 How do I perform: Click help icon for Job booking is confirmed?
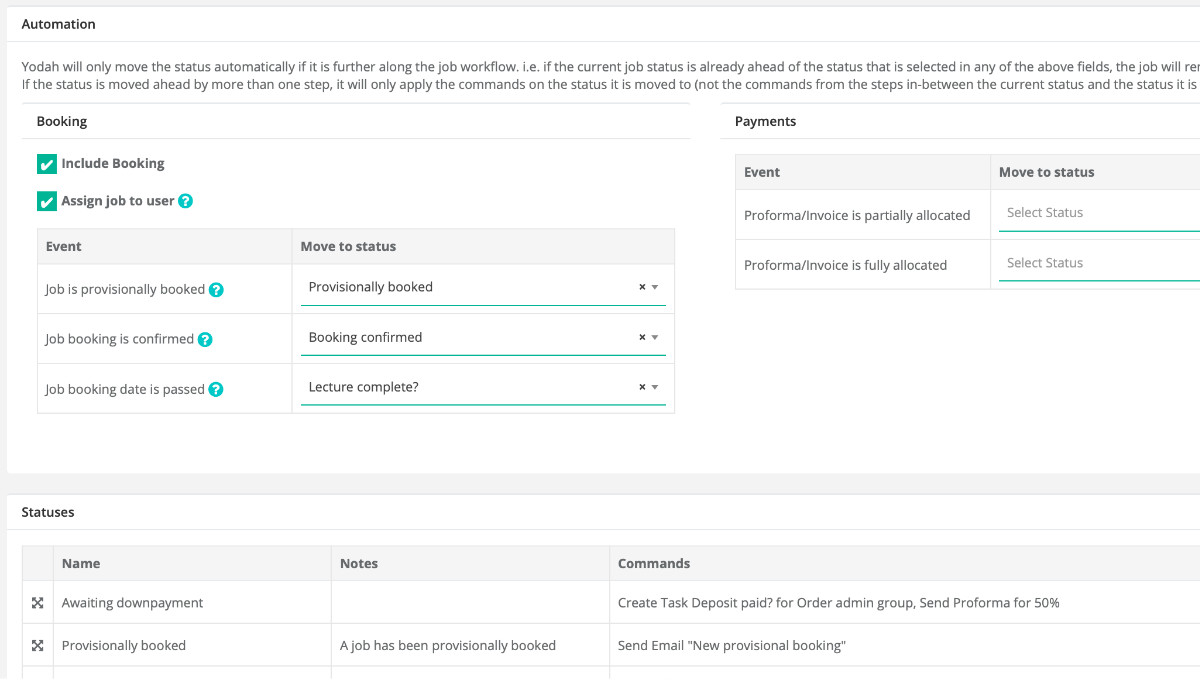tap(205, 340)
